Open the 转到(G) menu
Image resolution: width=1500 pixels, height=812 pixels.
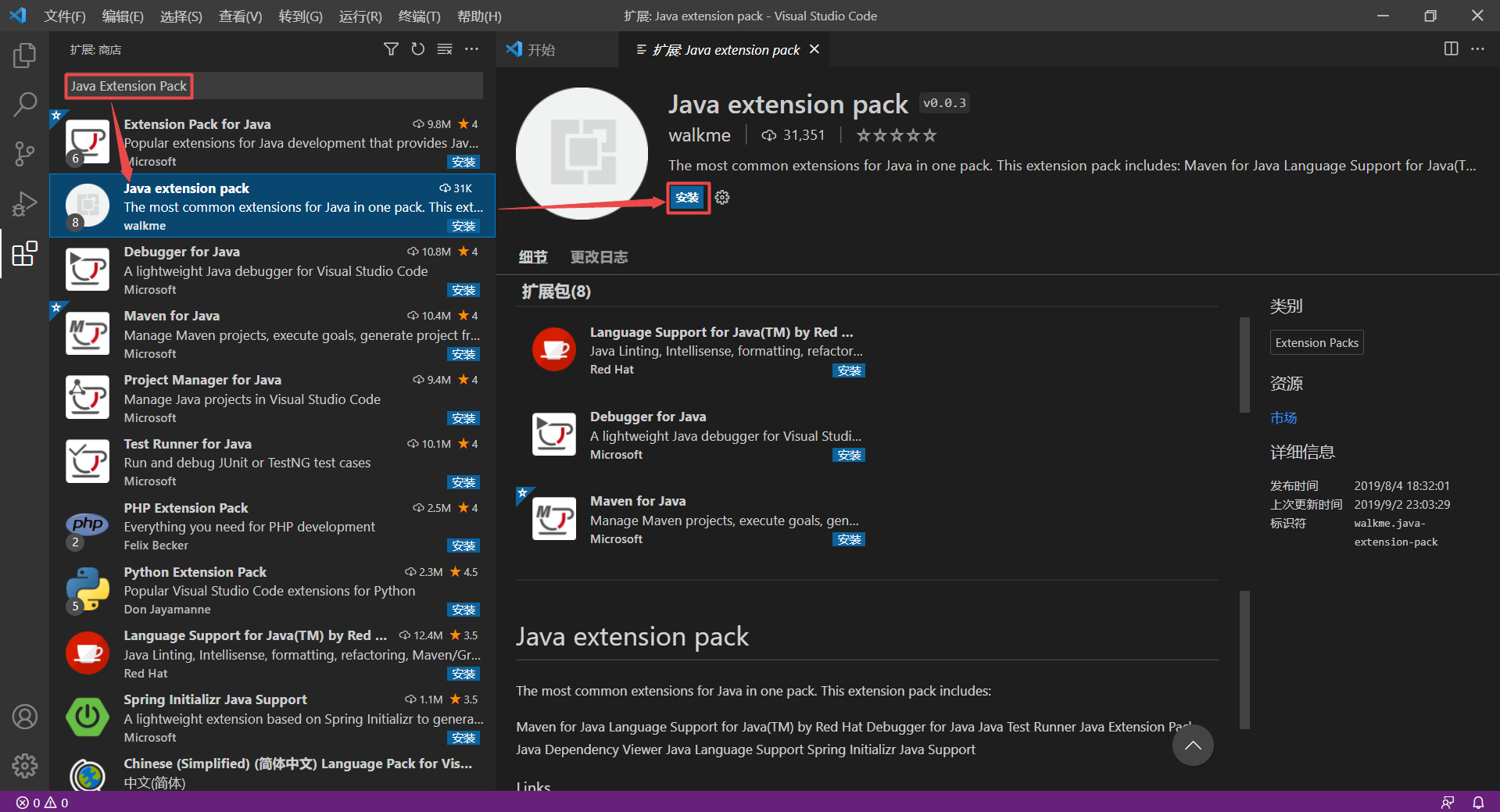(x=301, y=16)
